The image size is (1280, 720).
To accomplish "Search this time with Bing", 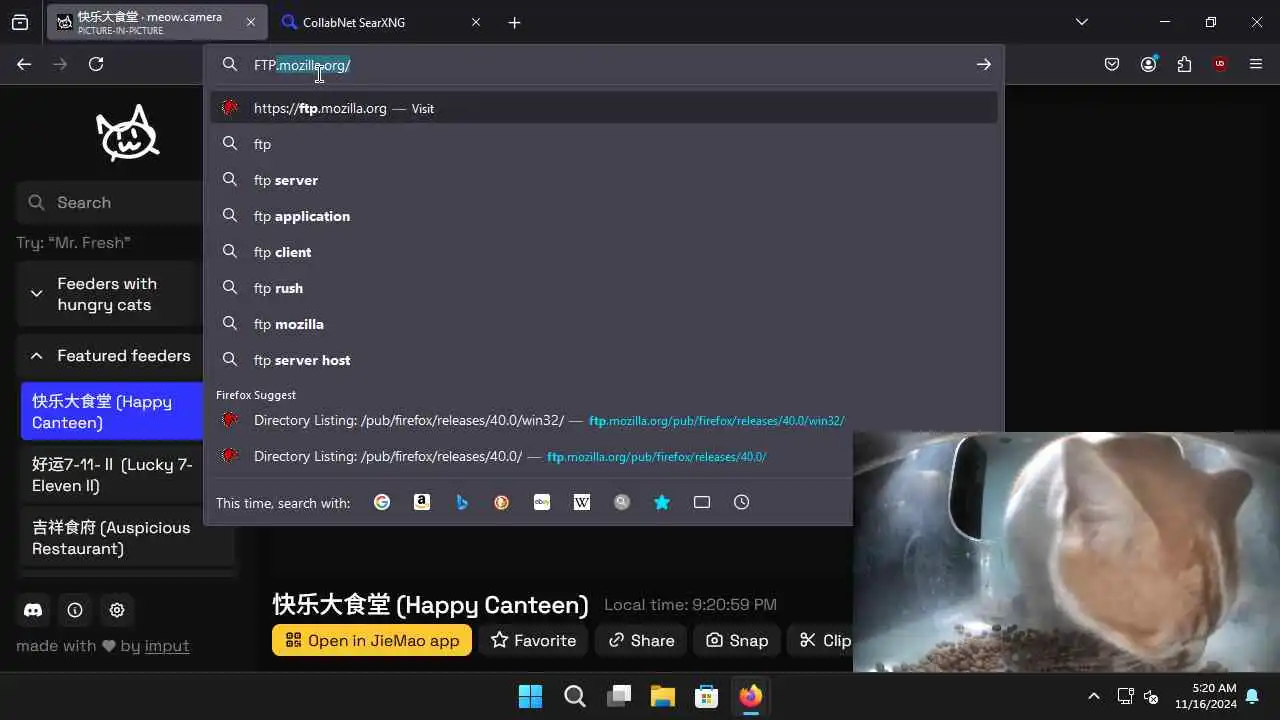I will (x=462, y=502).
